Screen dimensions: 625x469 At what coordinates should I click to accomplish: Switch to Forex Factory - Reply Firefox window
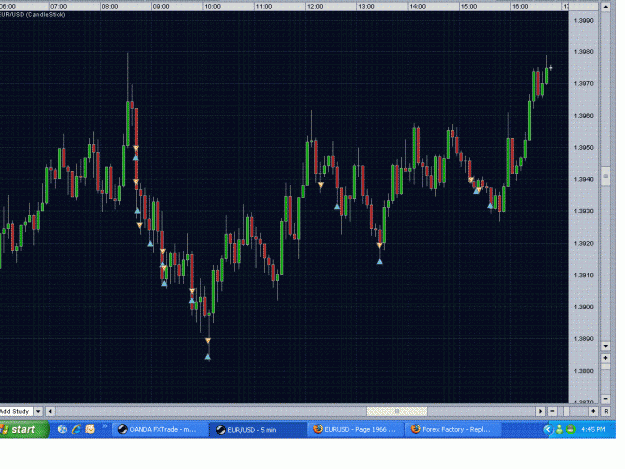453,430
